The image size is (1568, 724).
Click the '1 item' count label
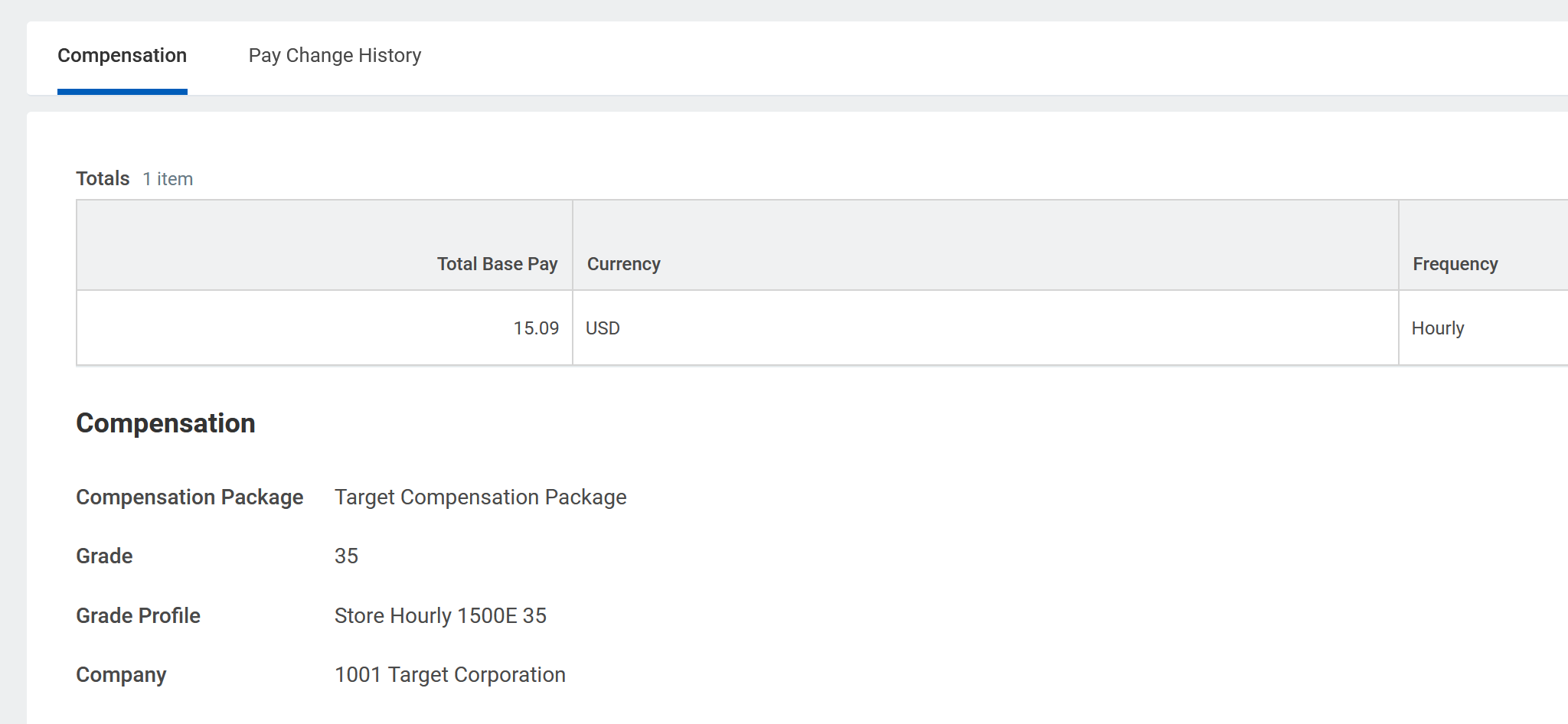tap(168, 179)
